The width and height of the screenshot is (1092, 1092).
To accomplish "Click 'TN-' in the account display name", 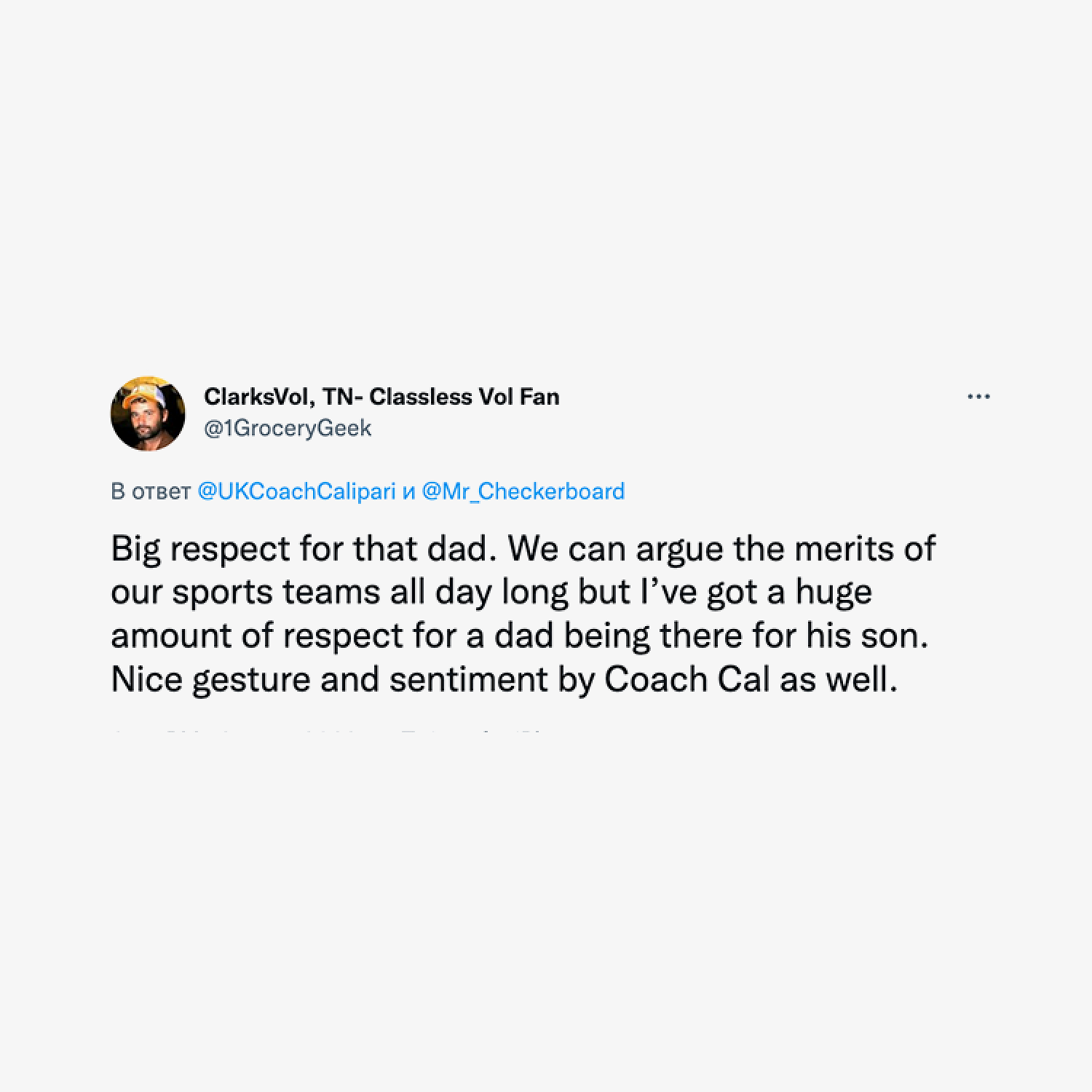I will [343, 397].
